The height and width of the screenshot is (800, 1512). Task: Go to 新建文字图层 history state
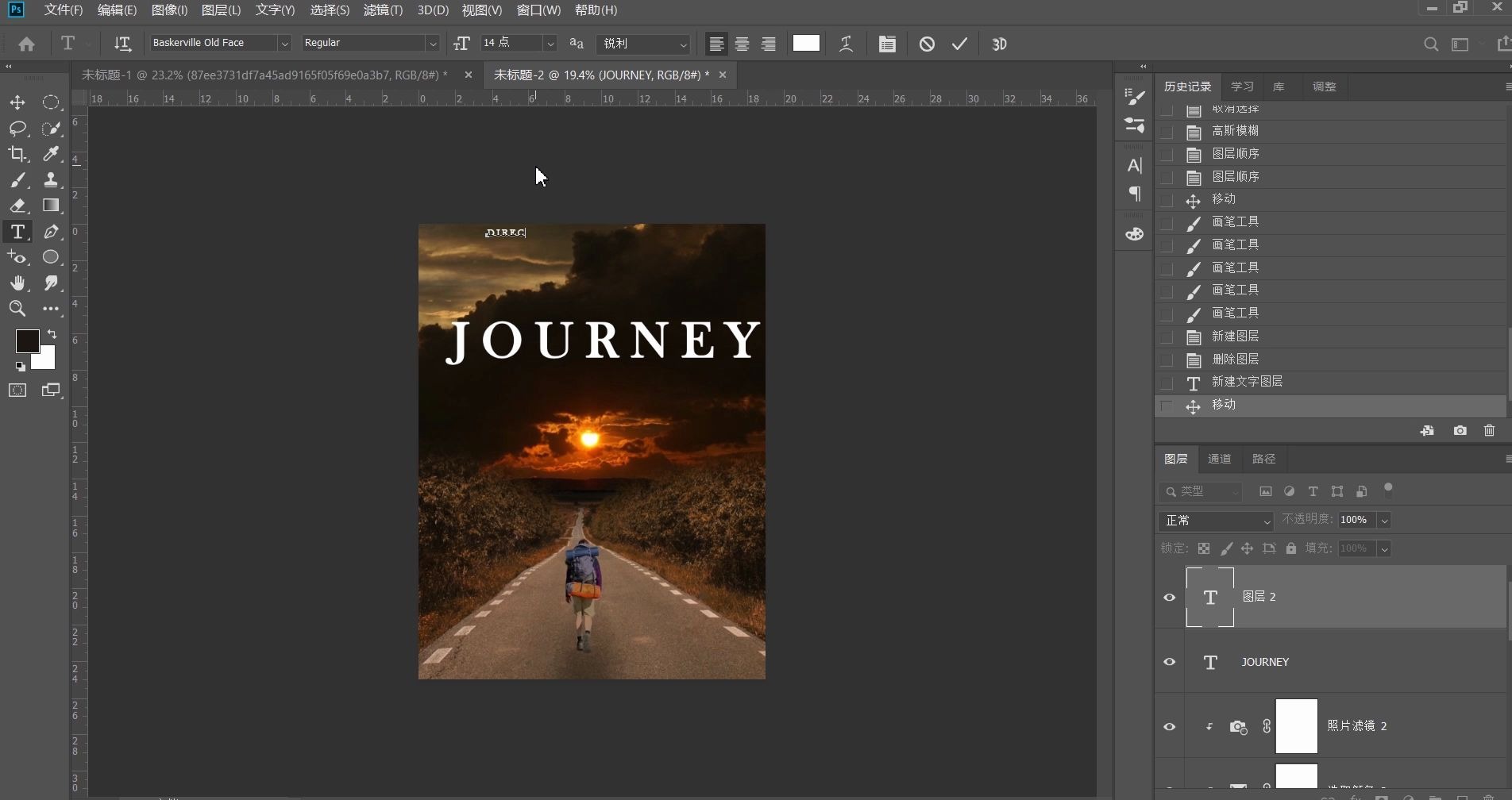point(1330,383)
